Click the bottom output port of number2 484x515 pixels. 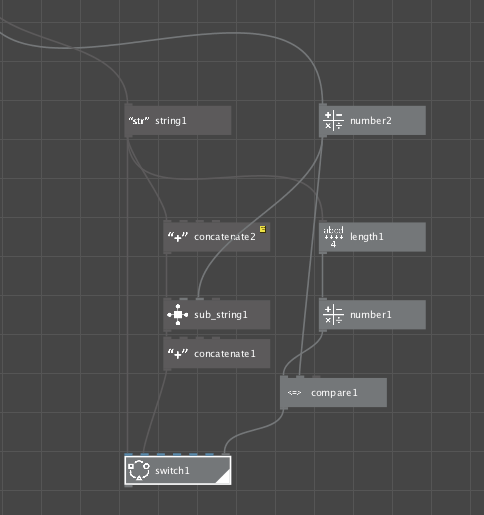(323, 136)
